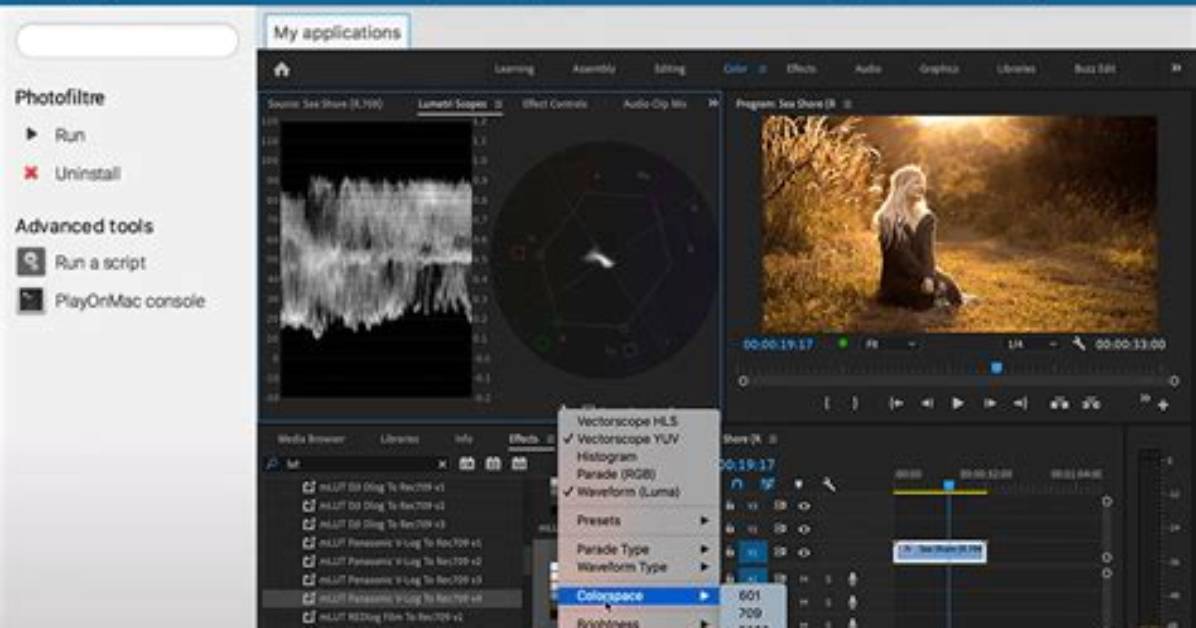Image resolution: width=1196 pixels, height=628 pixels.
Task: Jump to the Out point
Action: 1020,403
